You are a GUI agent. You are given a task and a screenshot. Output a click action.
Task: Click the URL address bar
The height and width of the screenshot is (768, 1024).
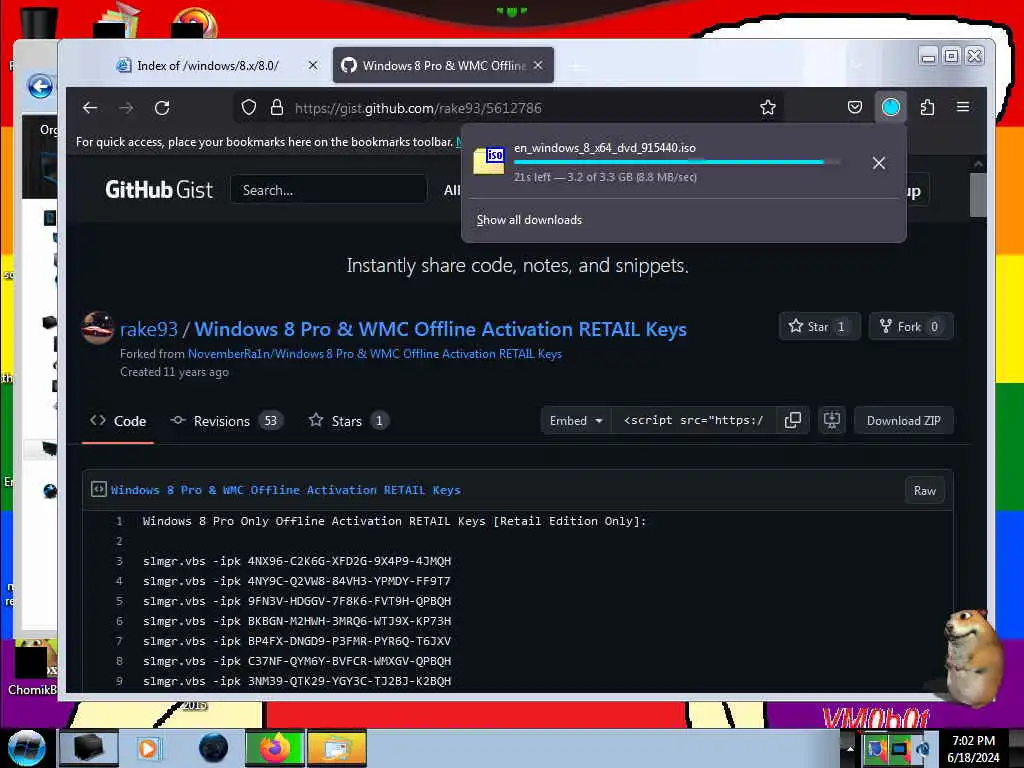click(509, 108)
